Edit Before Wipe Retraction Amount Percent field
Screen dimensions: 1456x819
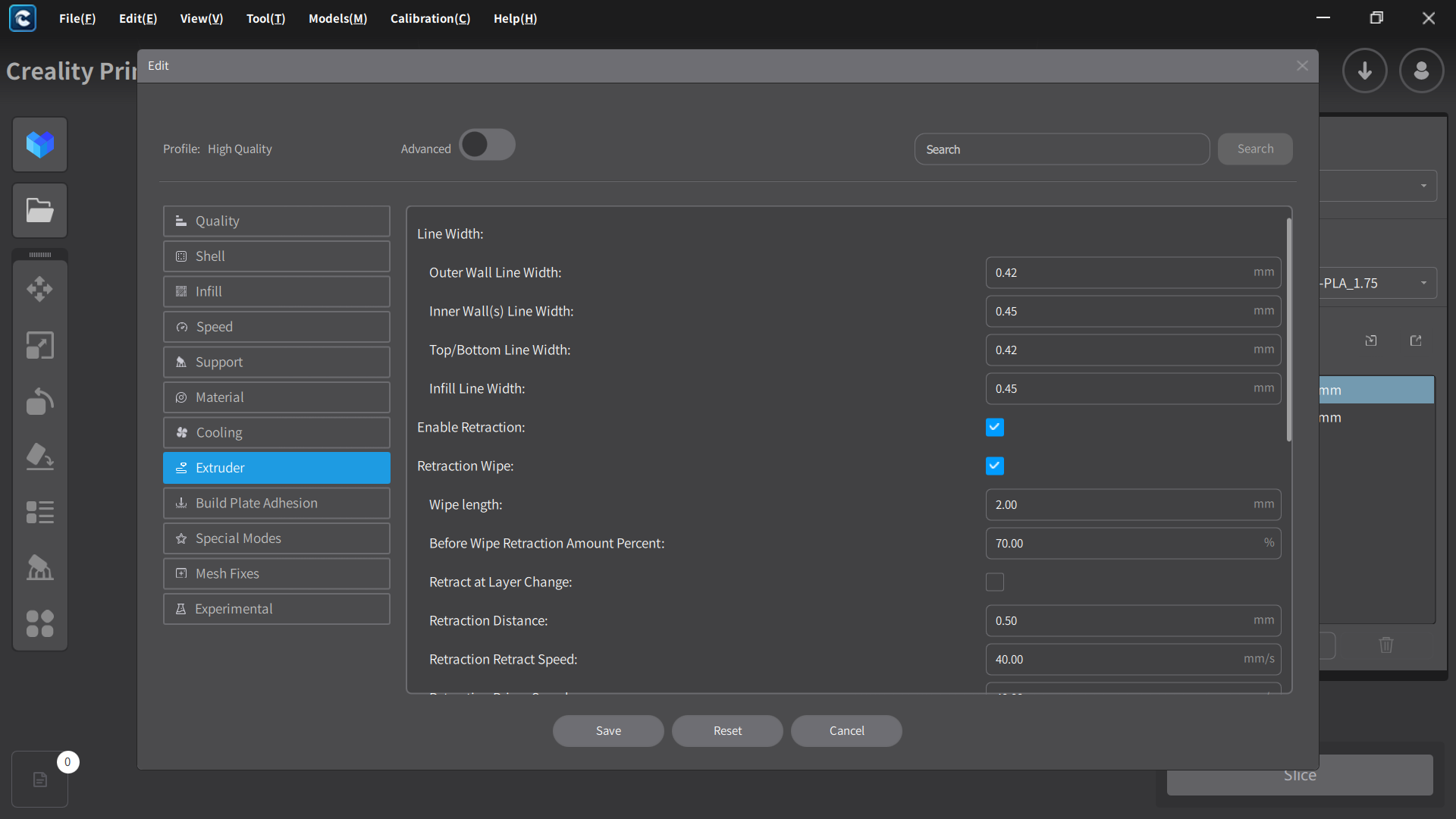click(1133, 543)
